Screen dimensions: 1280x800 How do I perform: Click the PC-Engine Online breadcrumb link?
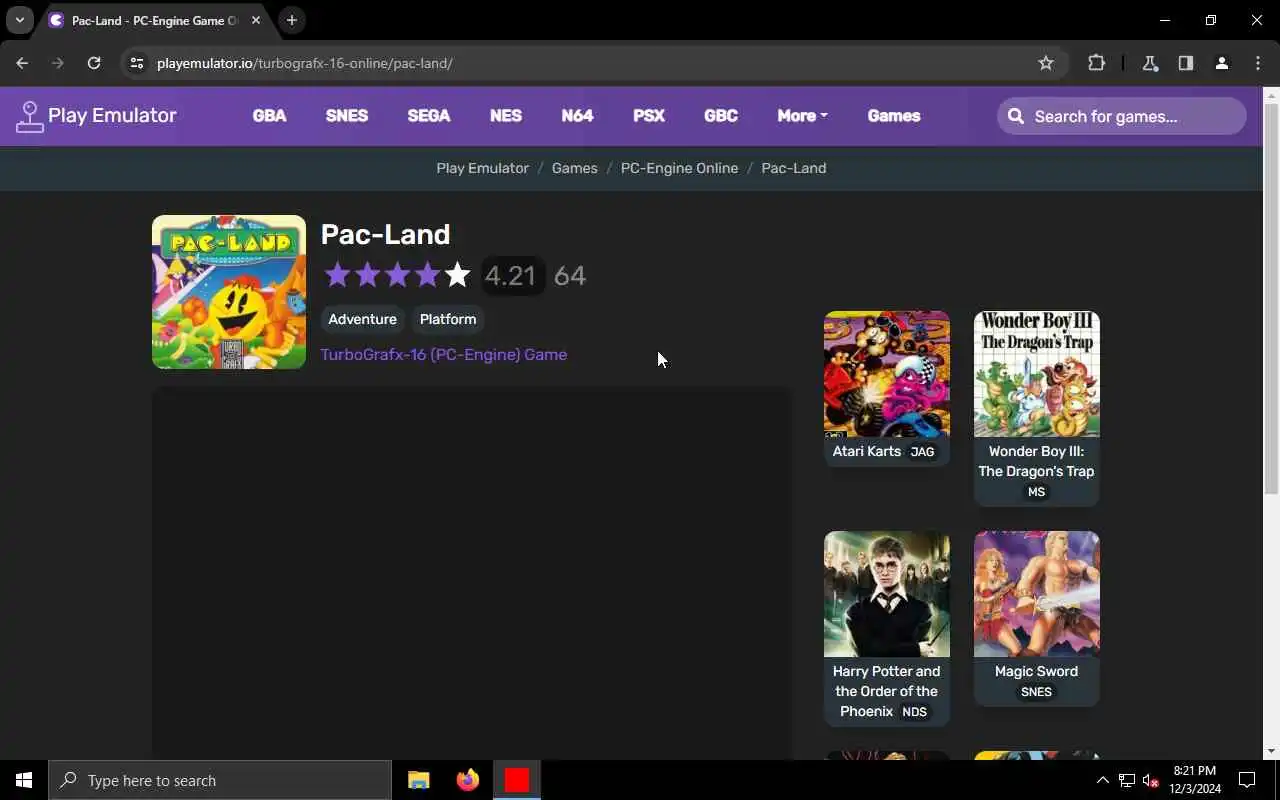(x=679, y=168)
